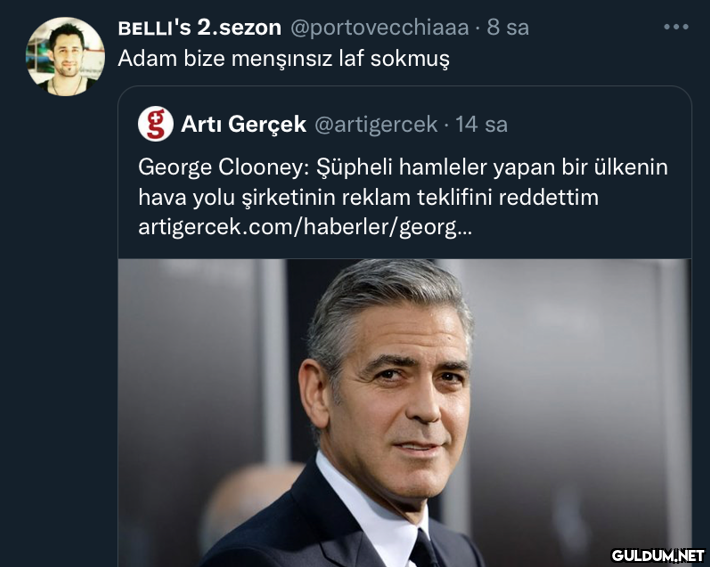Open the artigercek.com/haberler link
This screenshot has width=710, height=567.
(x=304, y=227)
